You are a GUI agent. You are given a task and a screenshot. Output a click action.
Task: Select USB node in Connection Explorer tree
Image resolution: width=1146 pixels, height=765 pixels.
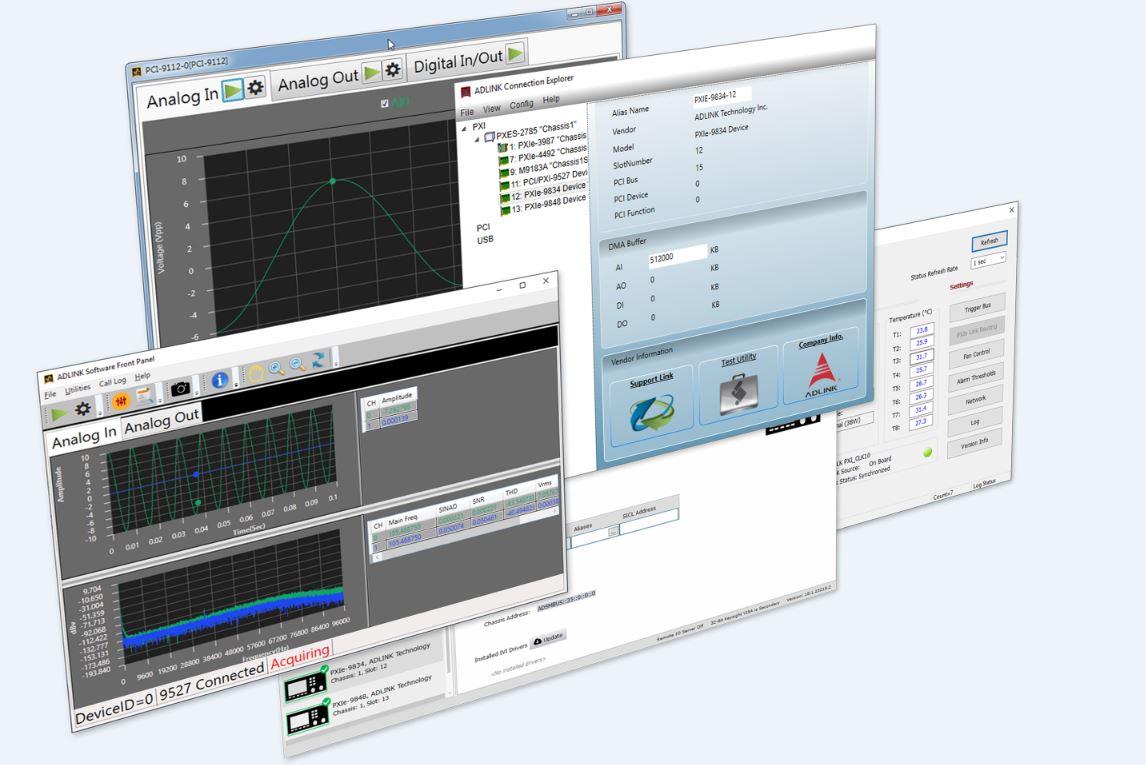click(x=485, y=240)
